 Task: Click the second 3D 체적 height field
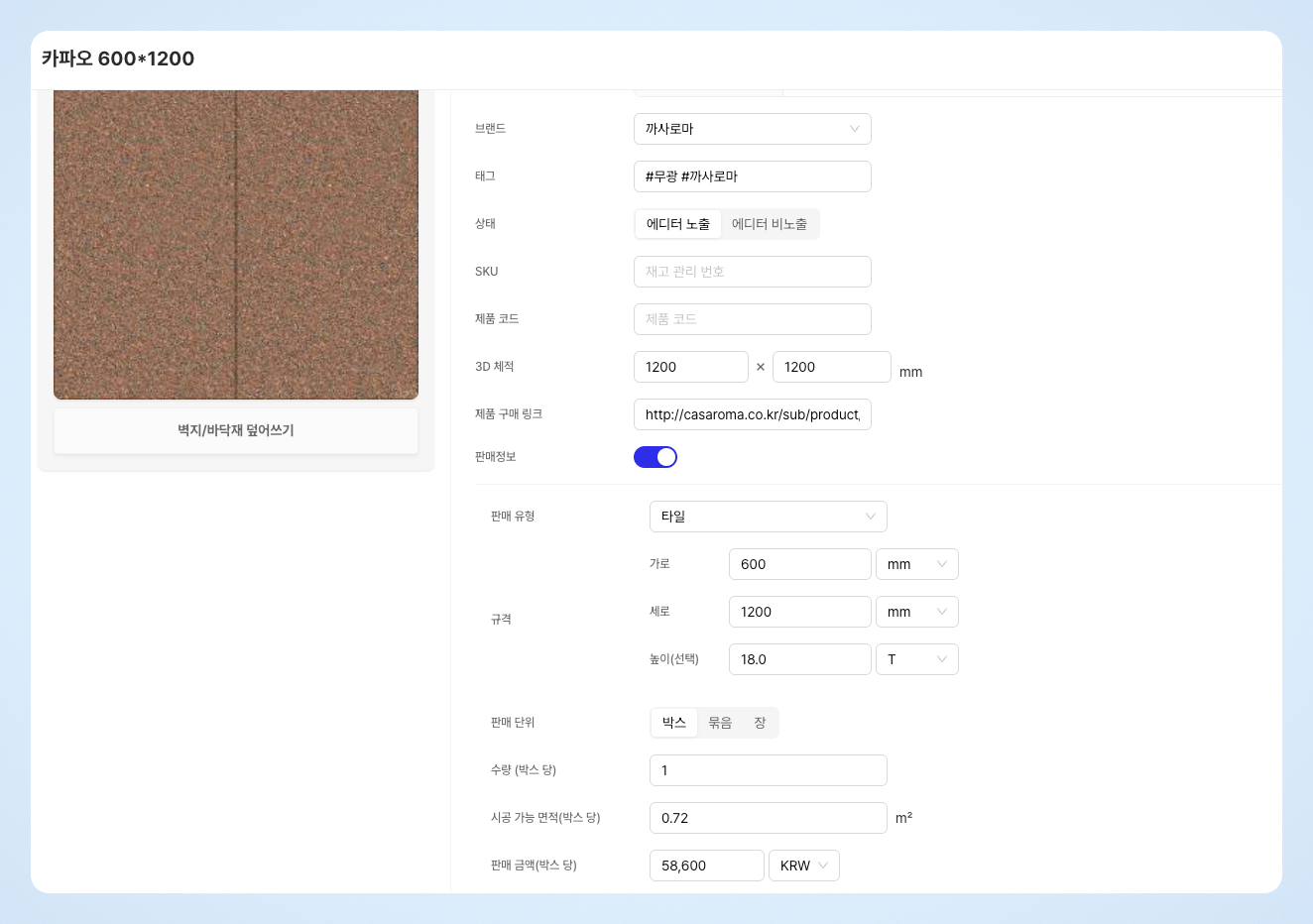point(831,367)
